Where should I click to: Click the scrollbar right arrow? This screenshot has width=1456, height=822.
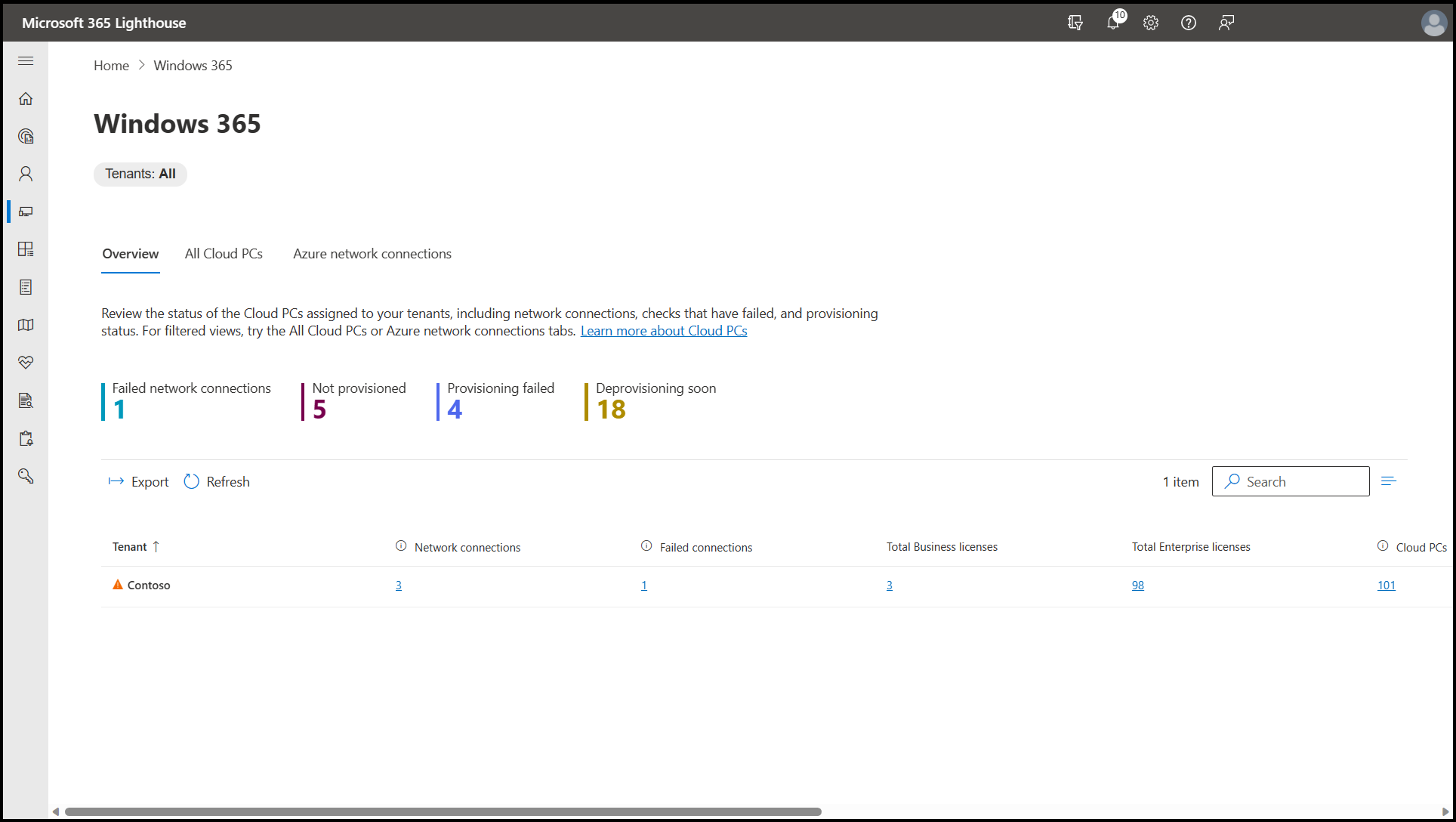point(1445,811)
